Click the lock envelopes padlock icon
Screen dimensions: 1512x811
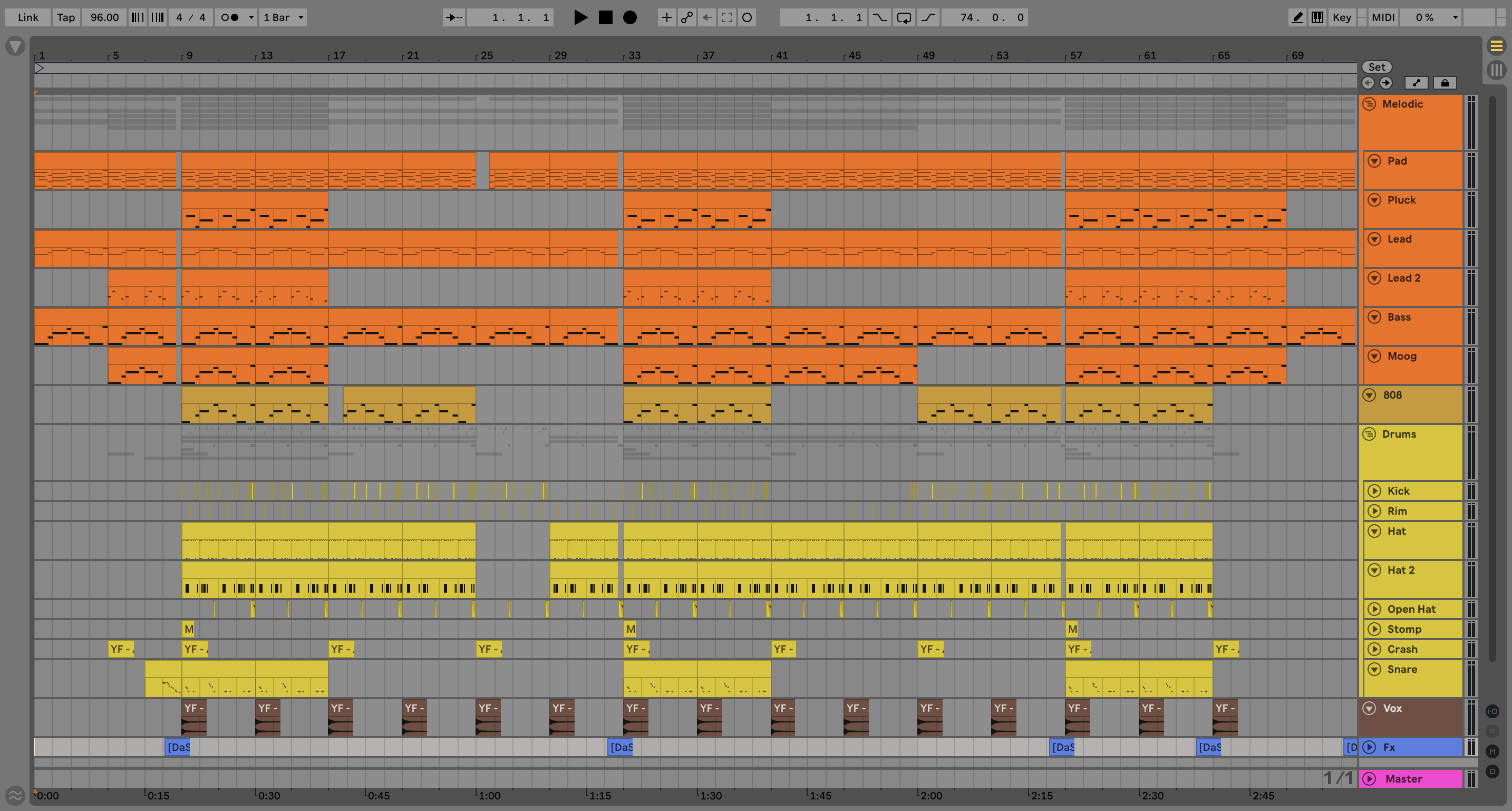[x=1445, y=83]
